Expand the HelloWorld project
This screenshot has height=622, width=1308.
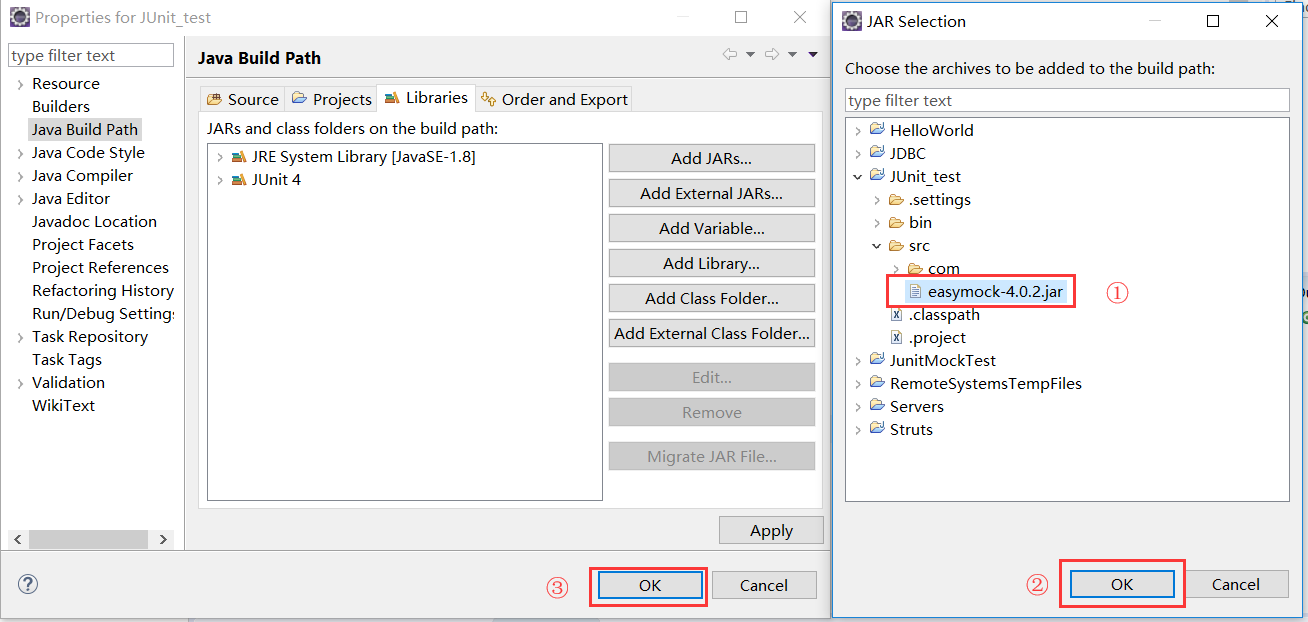[858, 130]
